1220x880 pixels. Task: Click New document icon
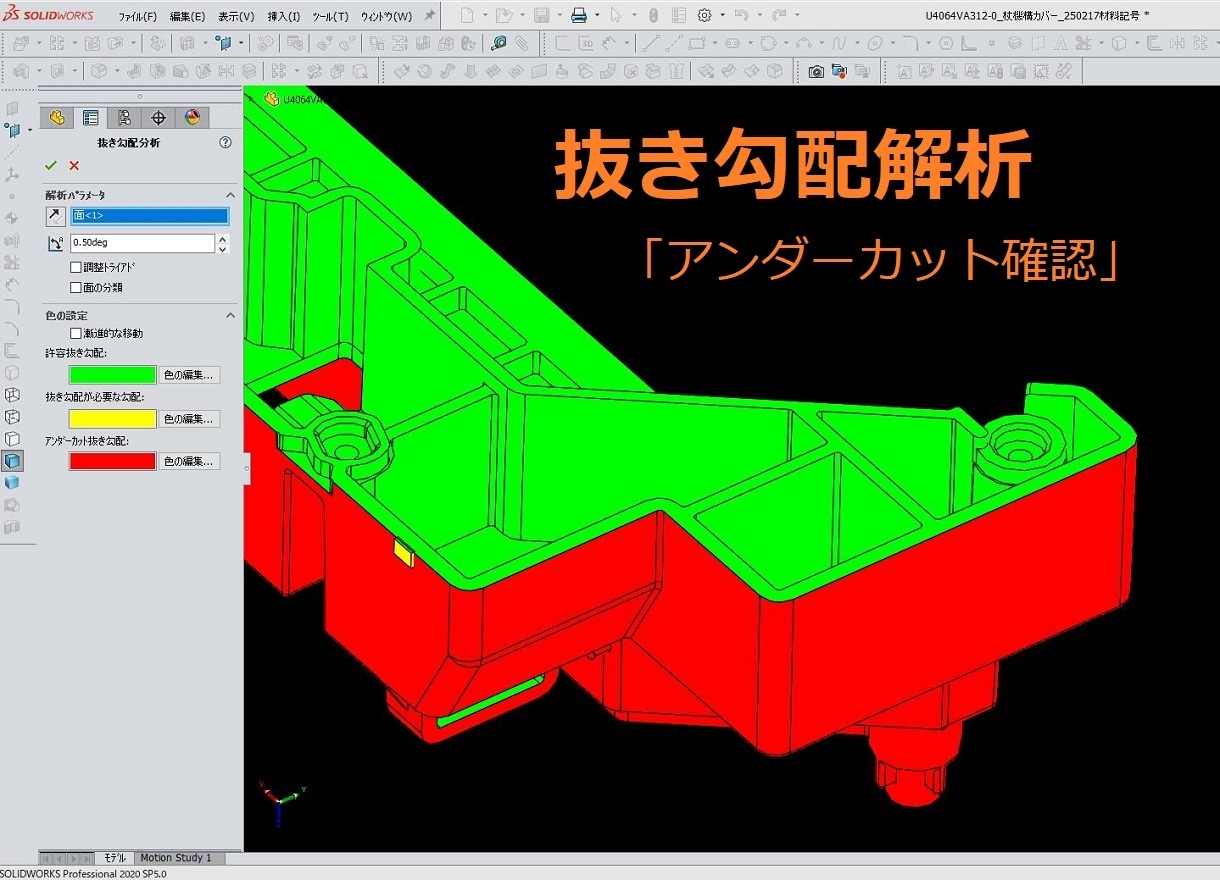click(x=467, y=16)
